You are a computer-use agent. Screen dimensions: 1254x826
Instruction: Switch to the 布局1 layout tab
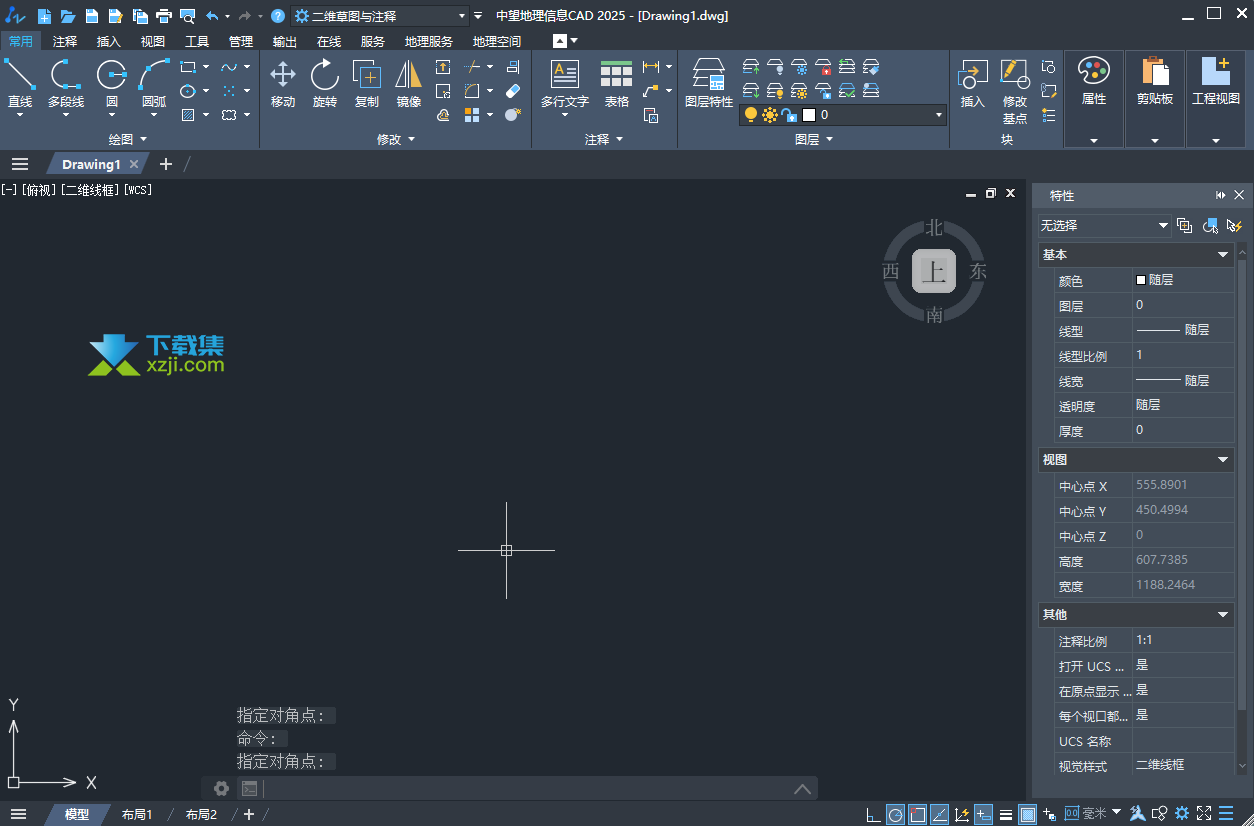point(137,814)
